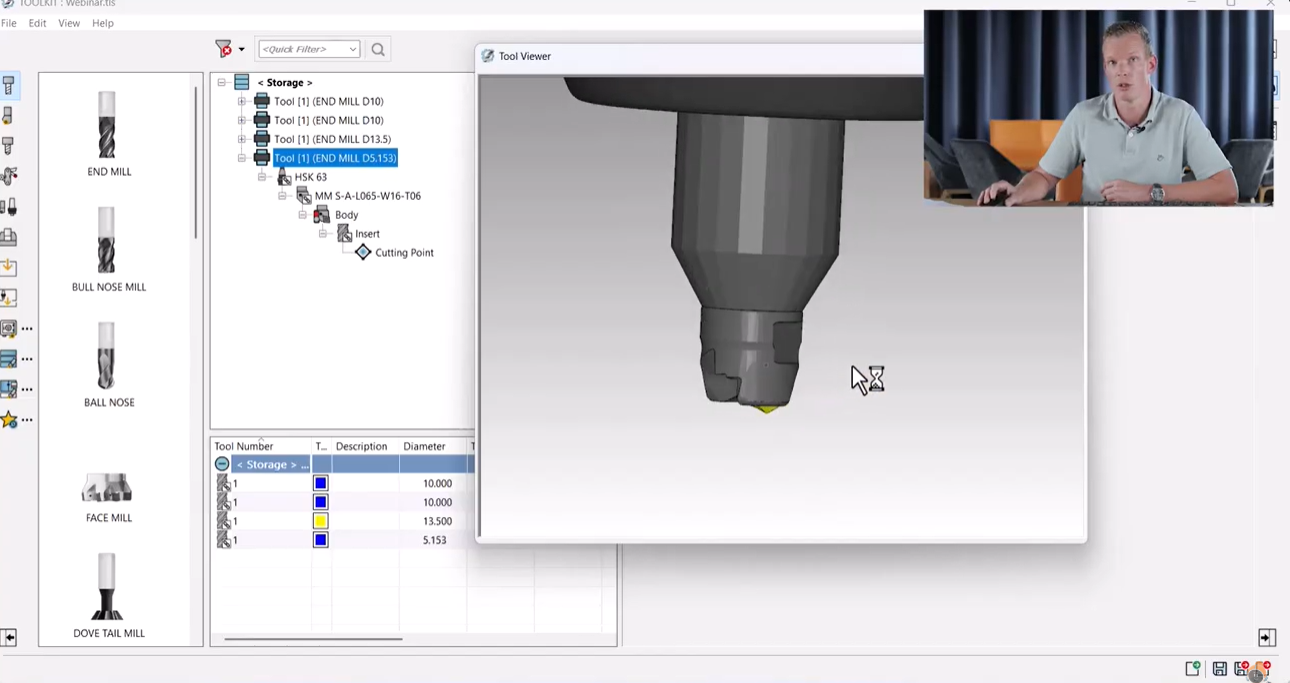Open the File menu
This screenshot has height=683, width=1290.
[9, 23]
